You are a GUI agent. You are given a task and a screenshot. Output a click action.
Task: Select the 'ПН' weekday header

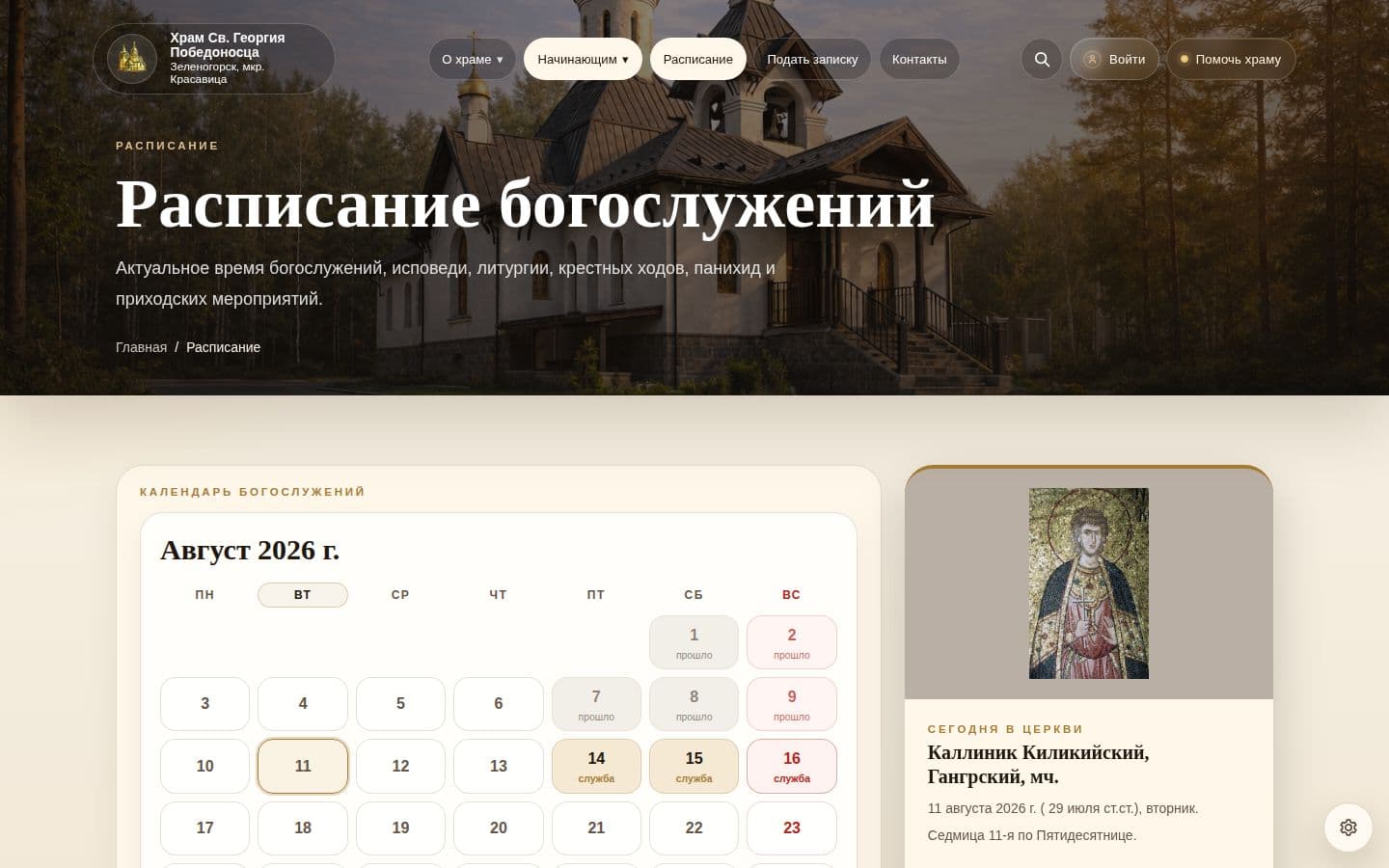204,595
